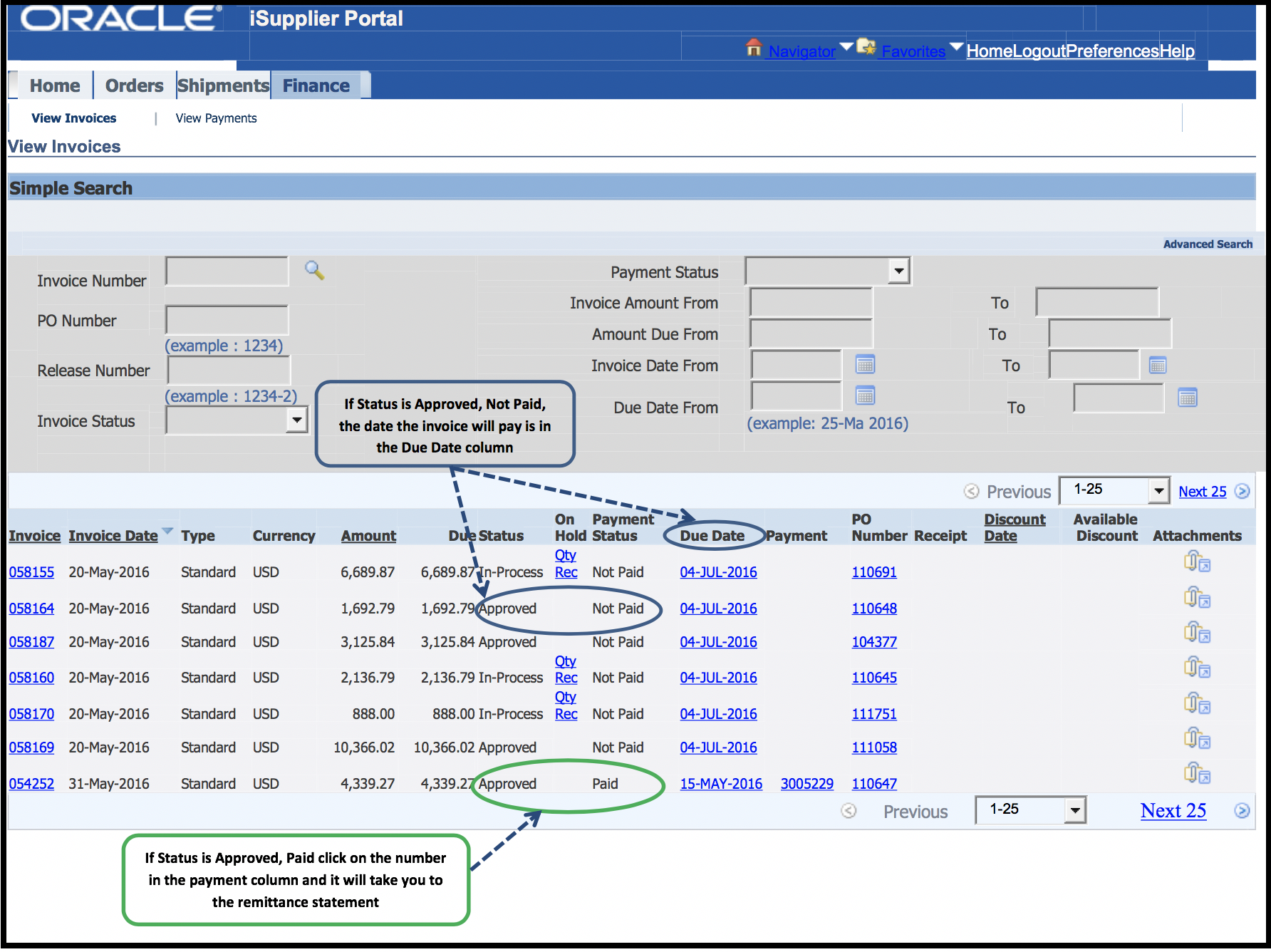The width and height of the screenshot is (1271, 952).
Task: Focus the Amount Due From field
Action: 811,333
